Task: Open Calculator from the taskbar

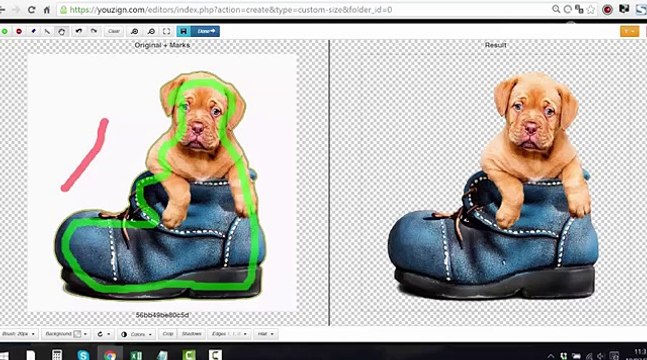Action: (x=57, y=354)
